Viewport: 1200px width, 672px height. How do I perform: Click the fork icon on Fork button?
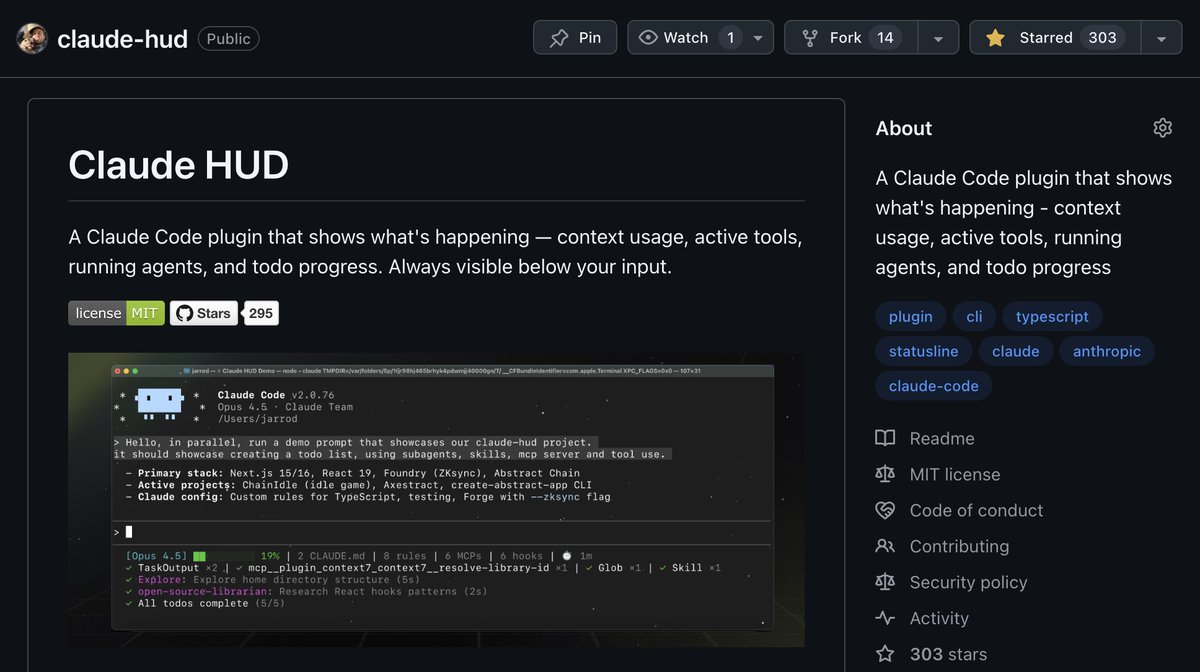click(x=809, y=38)
